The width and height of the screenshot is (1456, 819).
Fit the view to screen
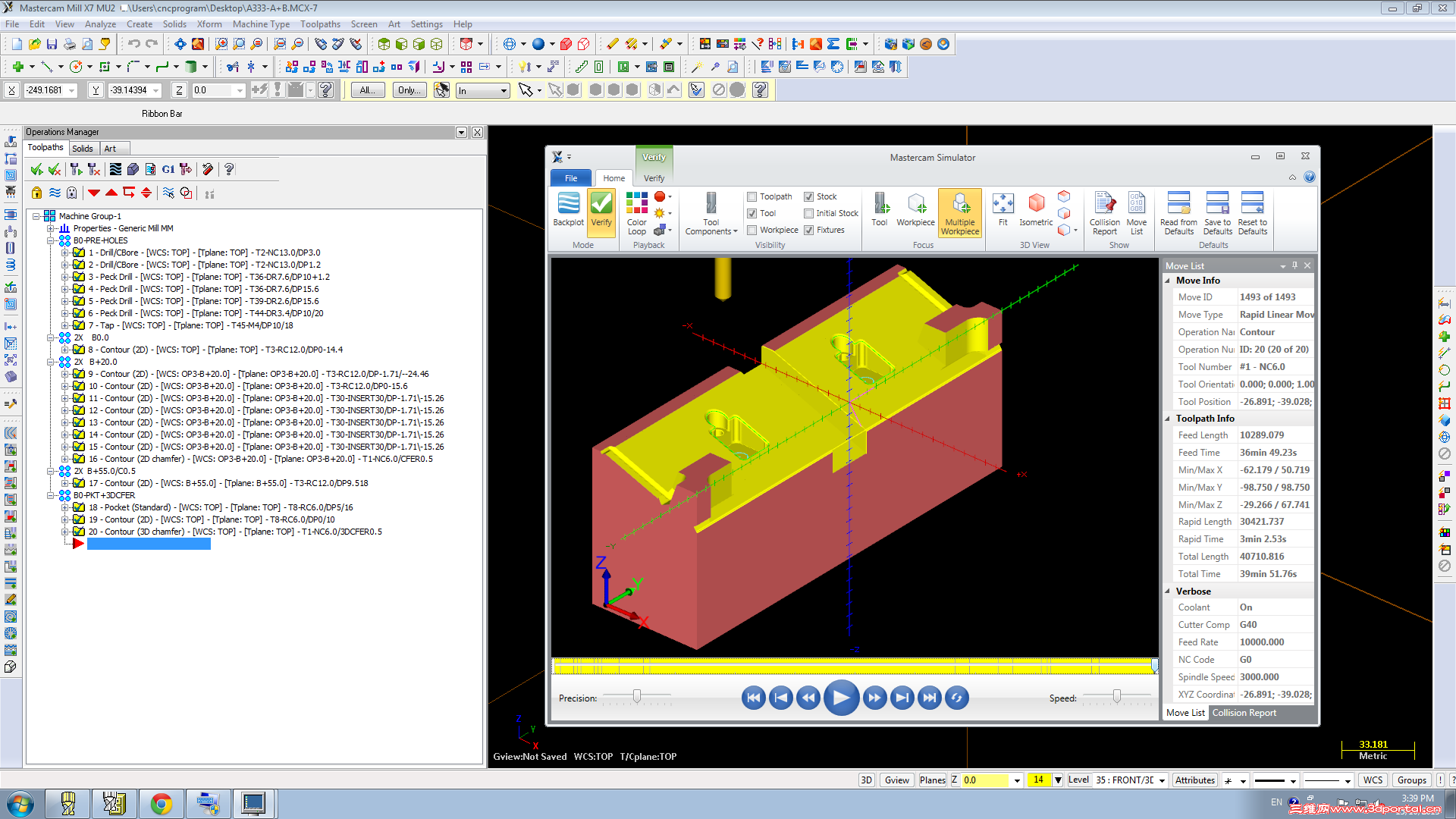click(1003, 209)
